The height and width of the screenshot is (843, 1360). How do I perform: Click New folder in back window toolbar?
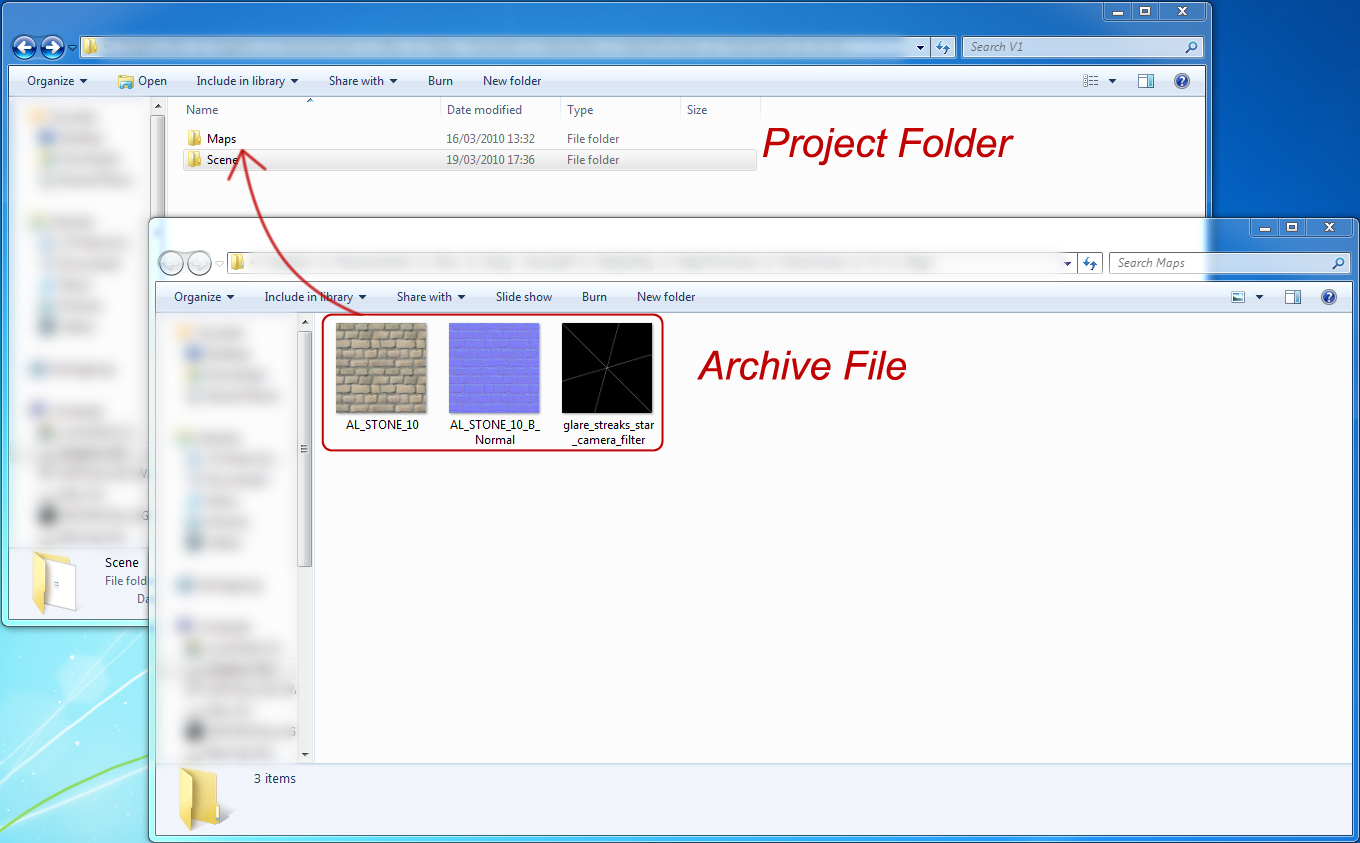512,81
